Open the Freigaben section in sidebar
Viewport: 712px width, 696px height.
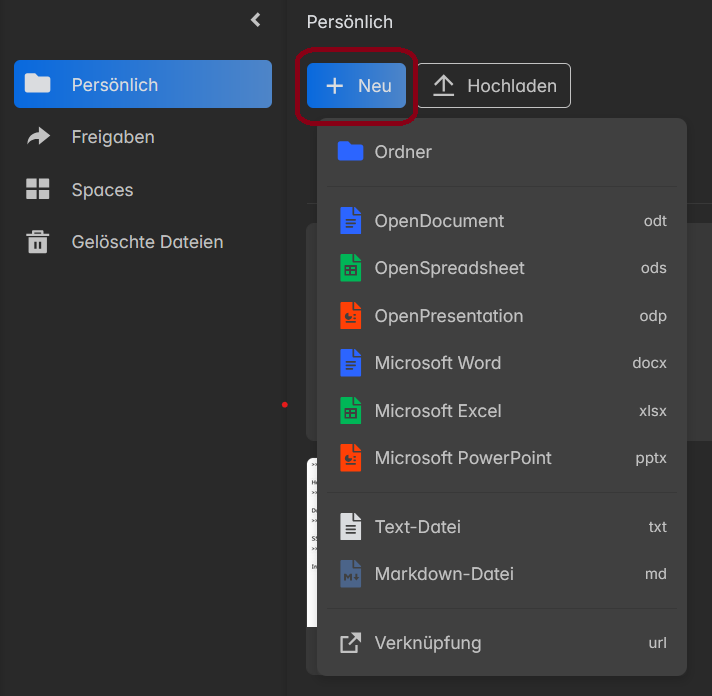(x=113, y=137)
